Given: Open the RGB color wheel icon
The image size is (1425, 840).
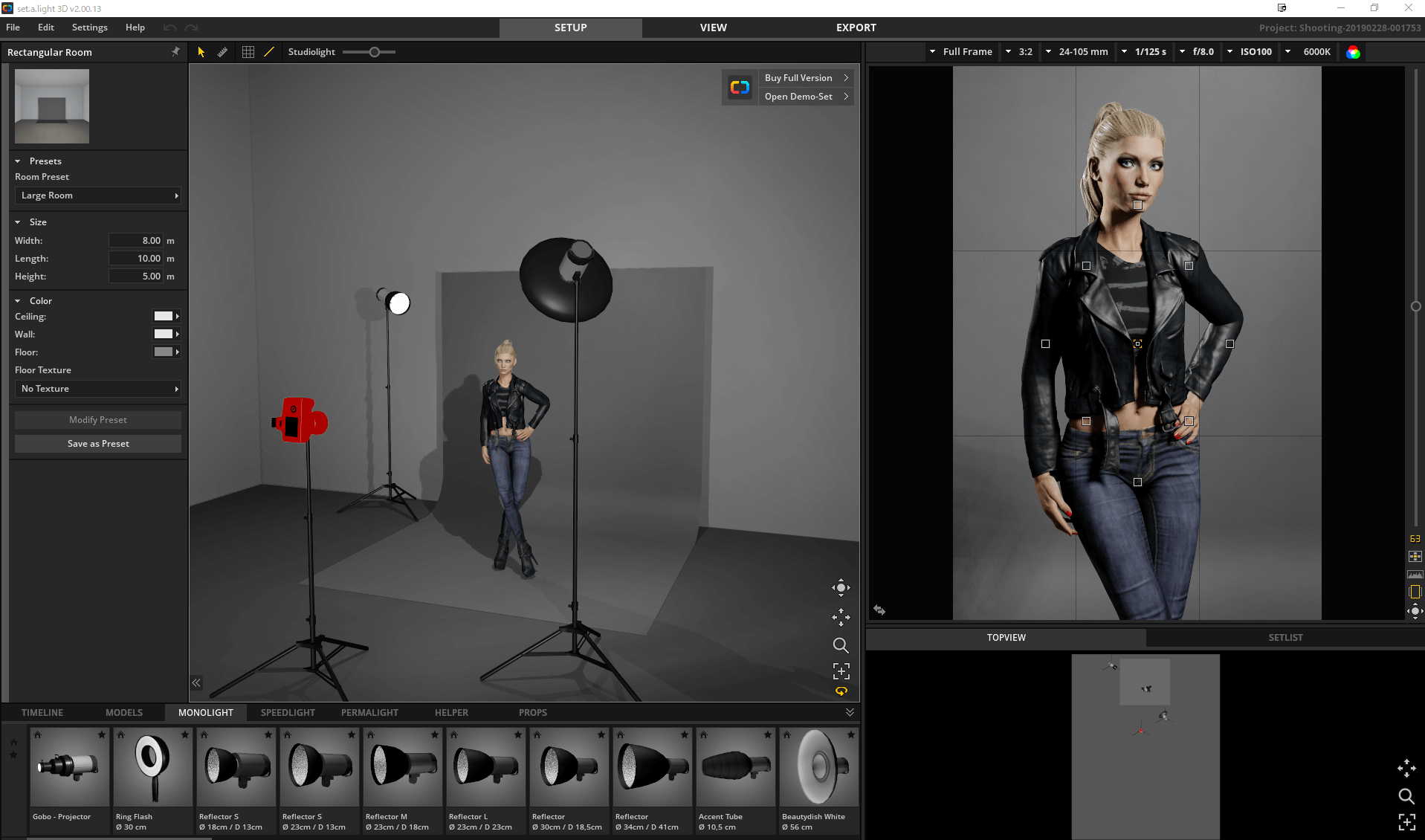Looking at the screenshot, I should [1353, 52].
